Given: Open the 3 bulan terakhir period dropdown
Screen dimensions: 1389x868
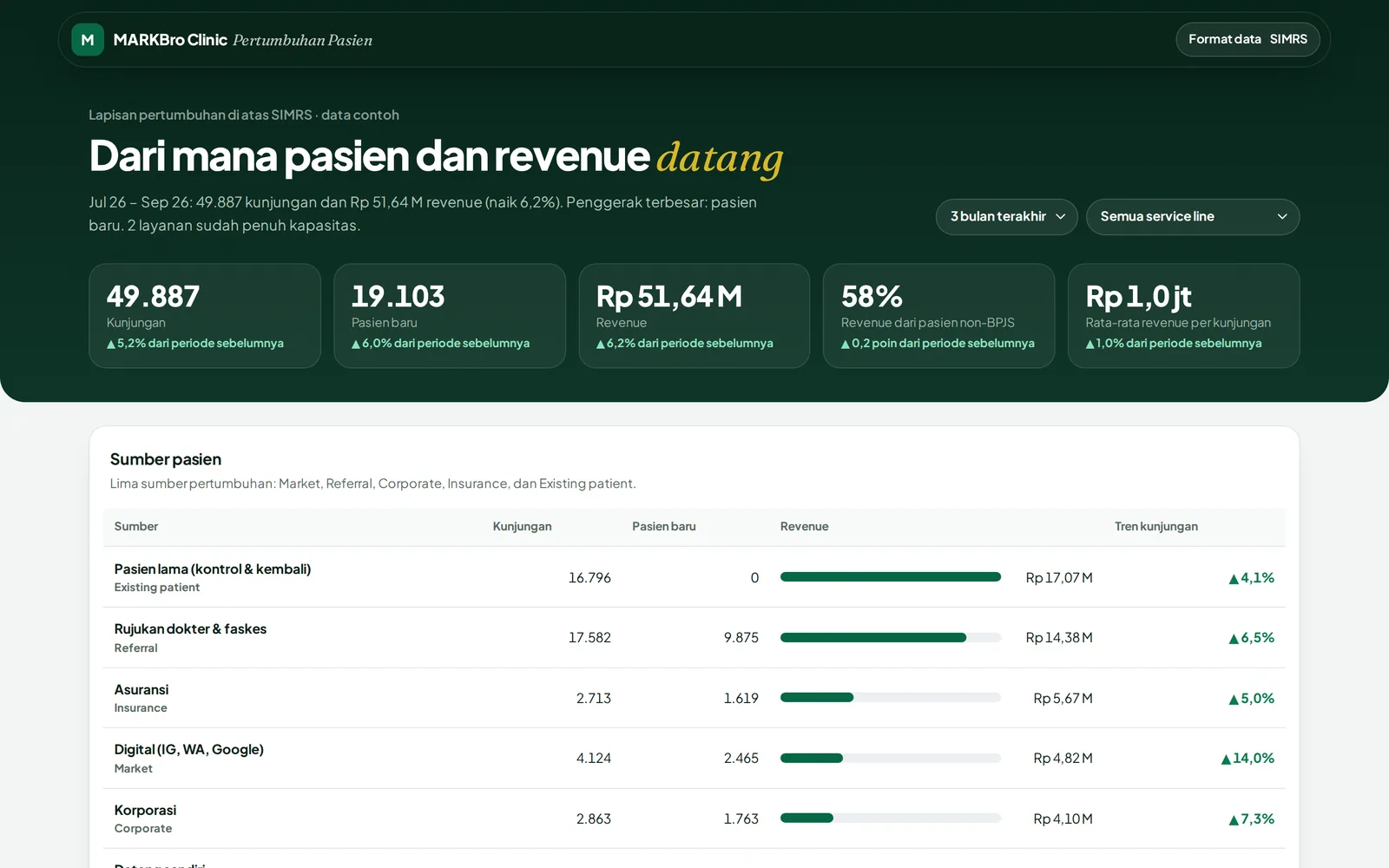Looking at the screenshot, I should (x=1007, y=217).
